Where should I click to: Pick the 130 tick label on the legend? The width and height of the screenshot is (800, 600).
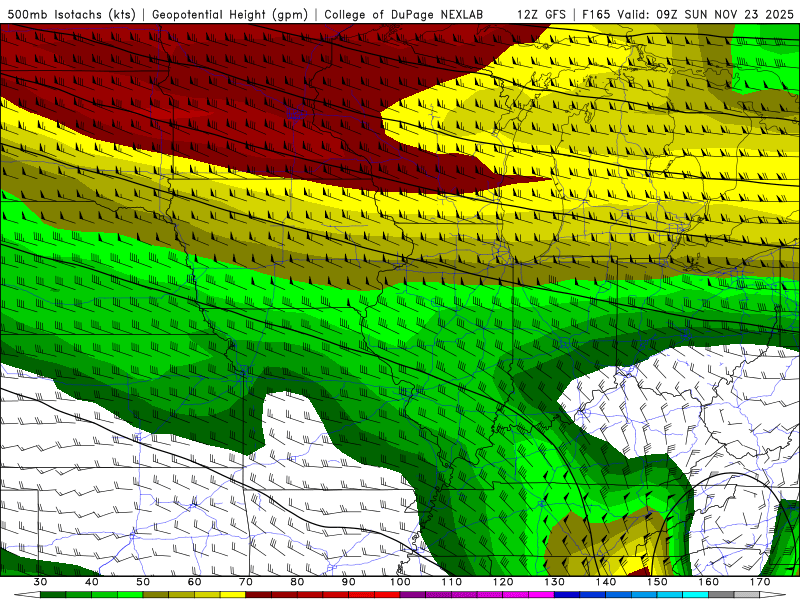click(555, 582)
